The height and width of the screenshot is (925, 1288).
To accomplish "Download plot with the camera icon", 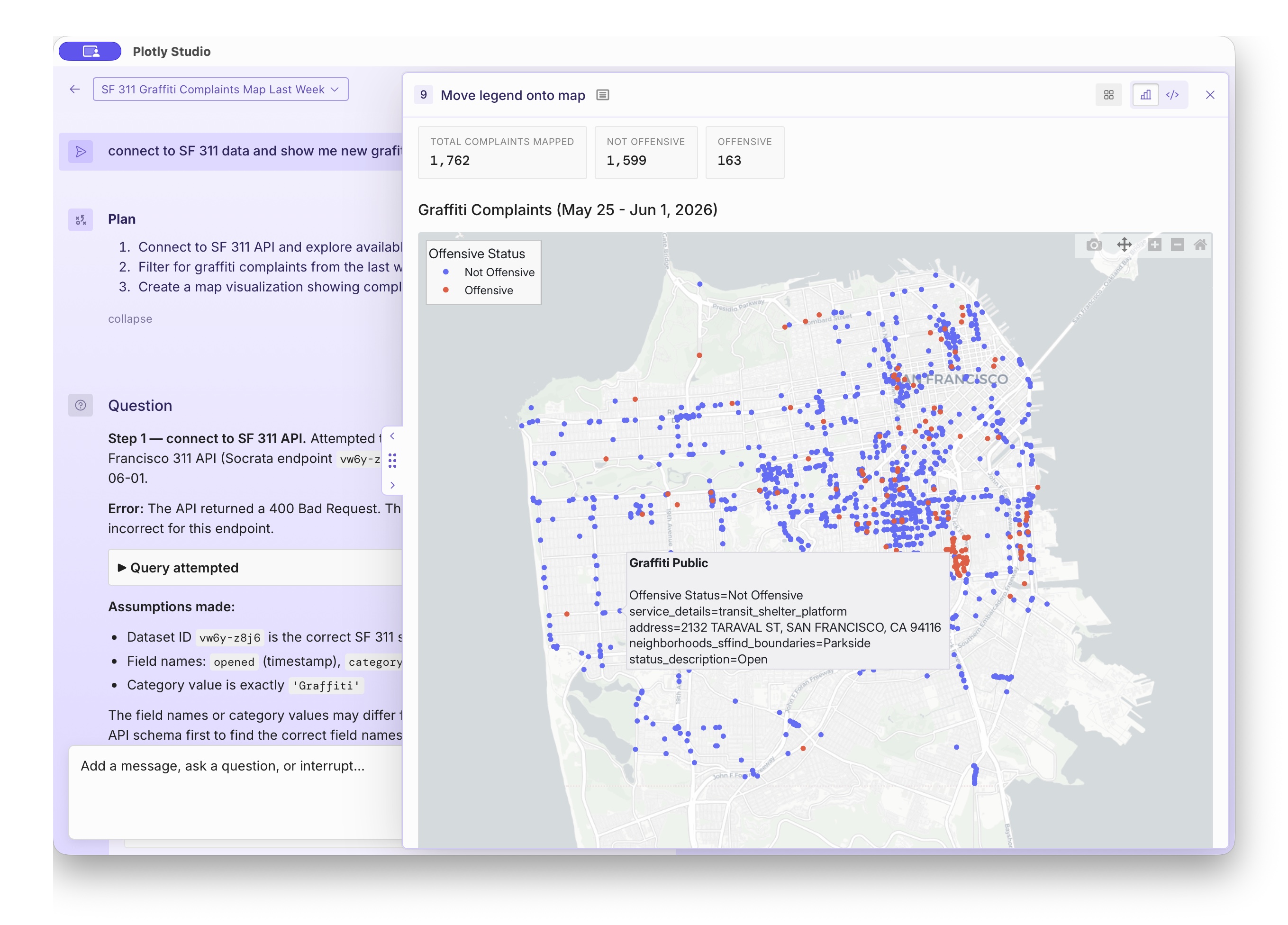I will pyautogui.click(x=1094, y=245).
